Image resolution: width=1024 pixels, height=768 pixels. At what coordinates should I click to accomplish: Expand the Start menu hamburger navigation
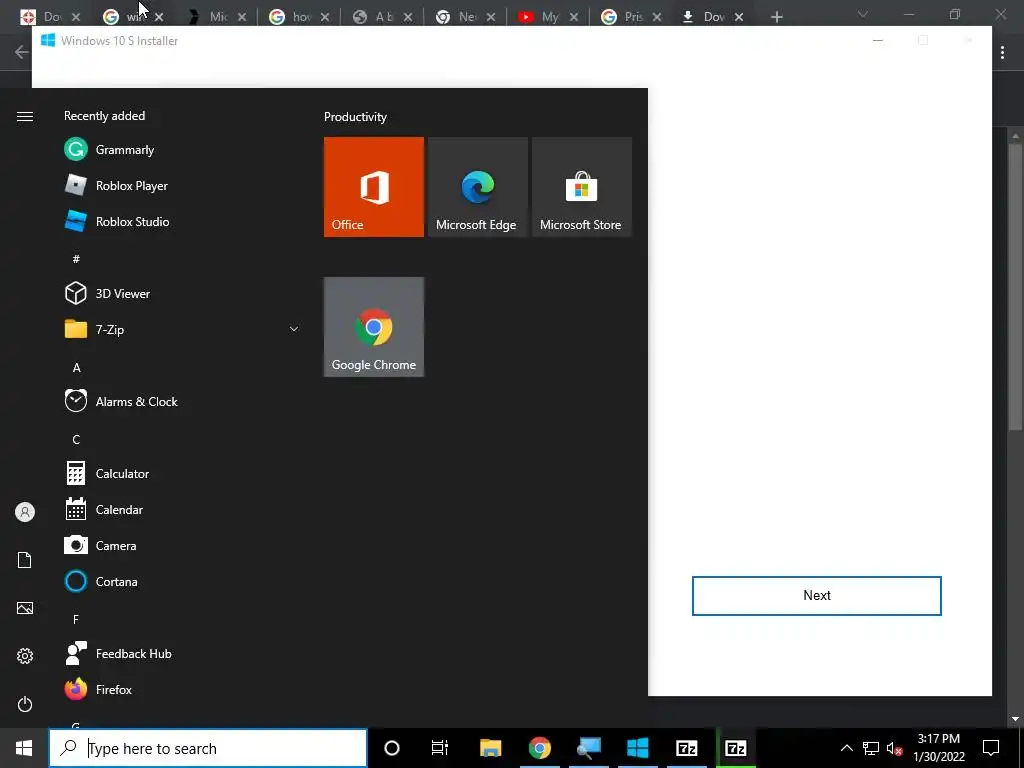(25, 116)
